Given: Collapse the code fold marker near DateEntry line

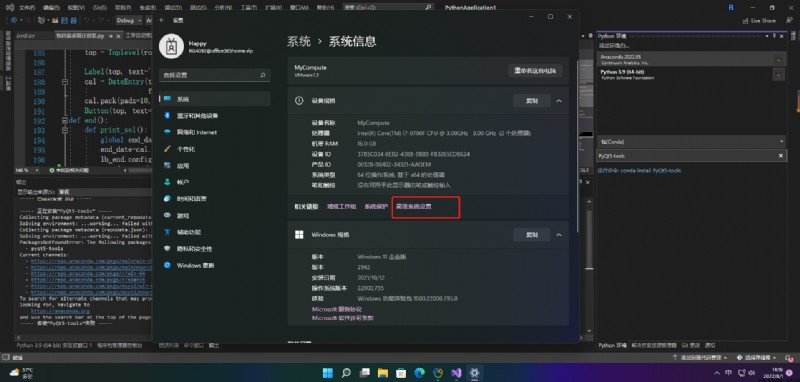Looking at the screenshot, I should pyautogui.click(x=65, y=82).
